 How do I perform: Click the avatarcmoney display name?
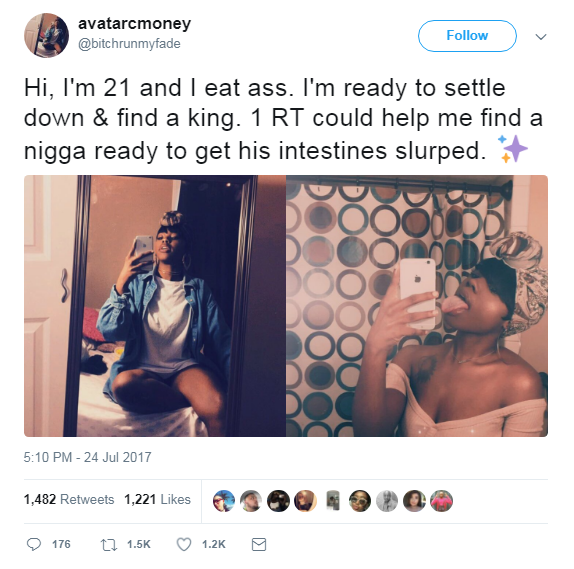click(x=134, y=23)
